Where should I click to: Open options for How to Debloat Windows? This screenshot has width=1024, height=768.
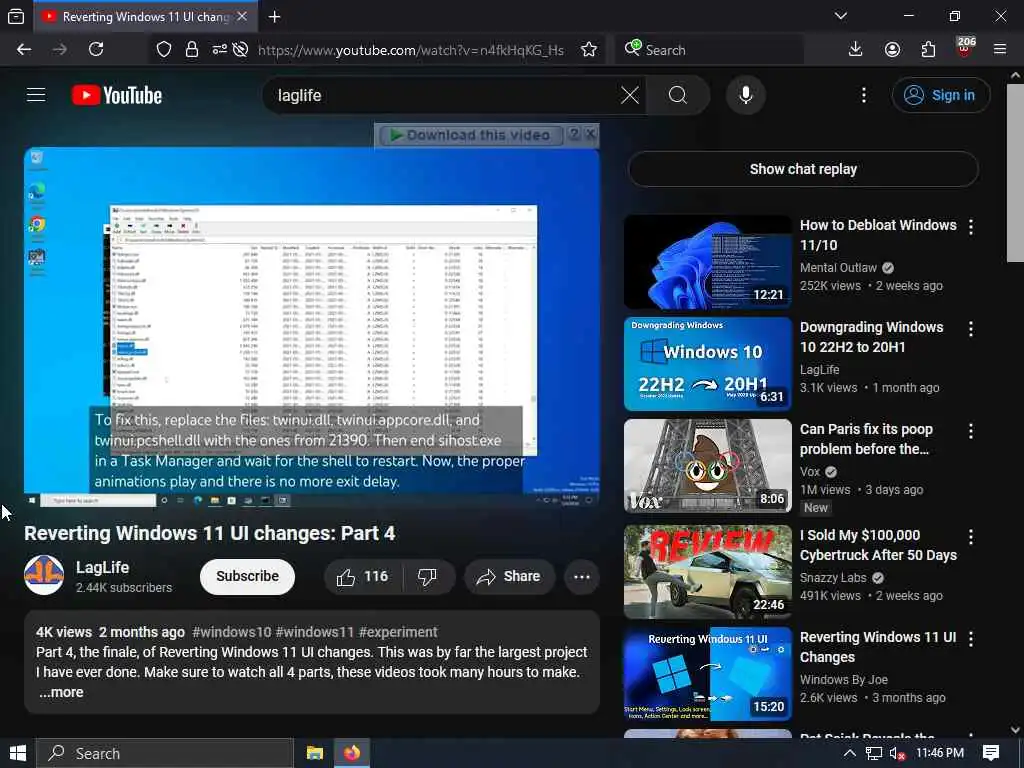pos(971,227)
